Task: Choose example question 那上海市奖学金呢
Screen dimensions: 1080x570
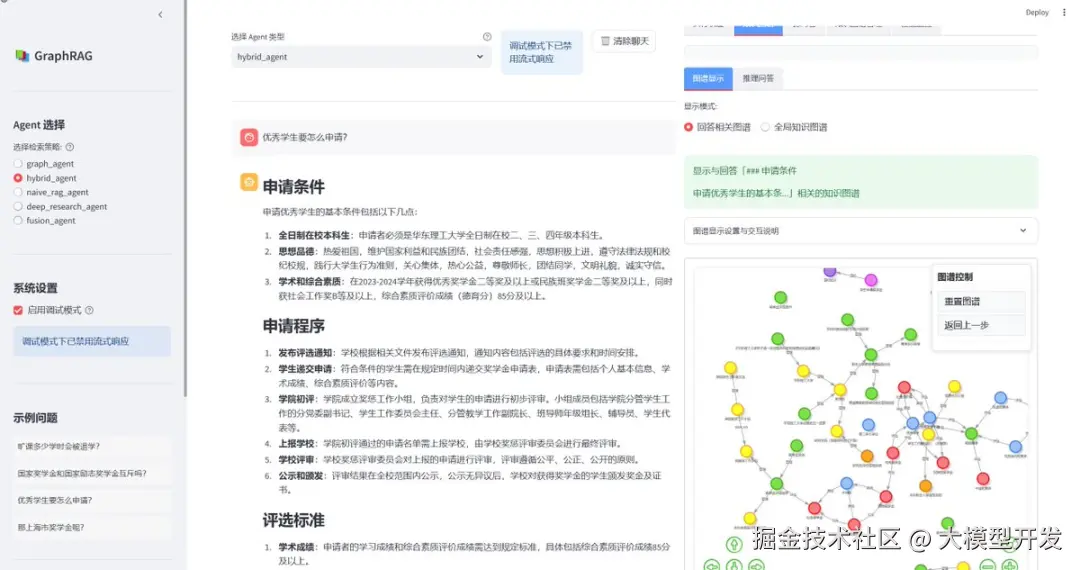Action: (92, 527)
